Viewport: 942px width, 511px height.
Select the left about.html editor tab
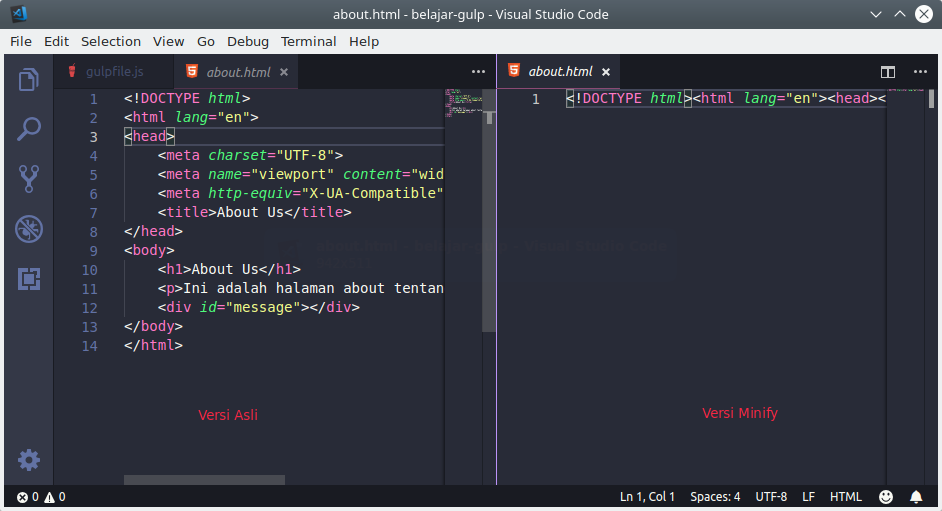coord(236,71)
